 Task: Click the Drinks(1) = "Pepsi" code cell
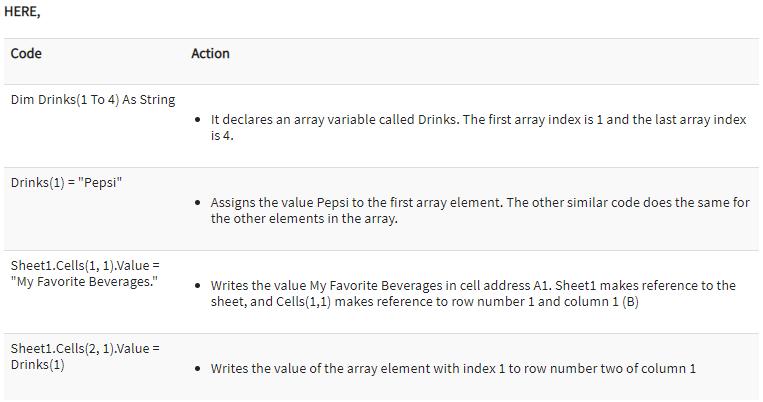66,183
